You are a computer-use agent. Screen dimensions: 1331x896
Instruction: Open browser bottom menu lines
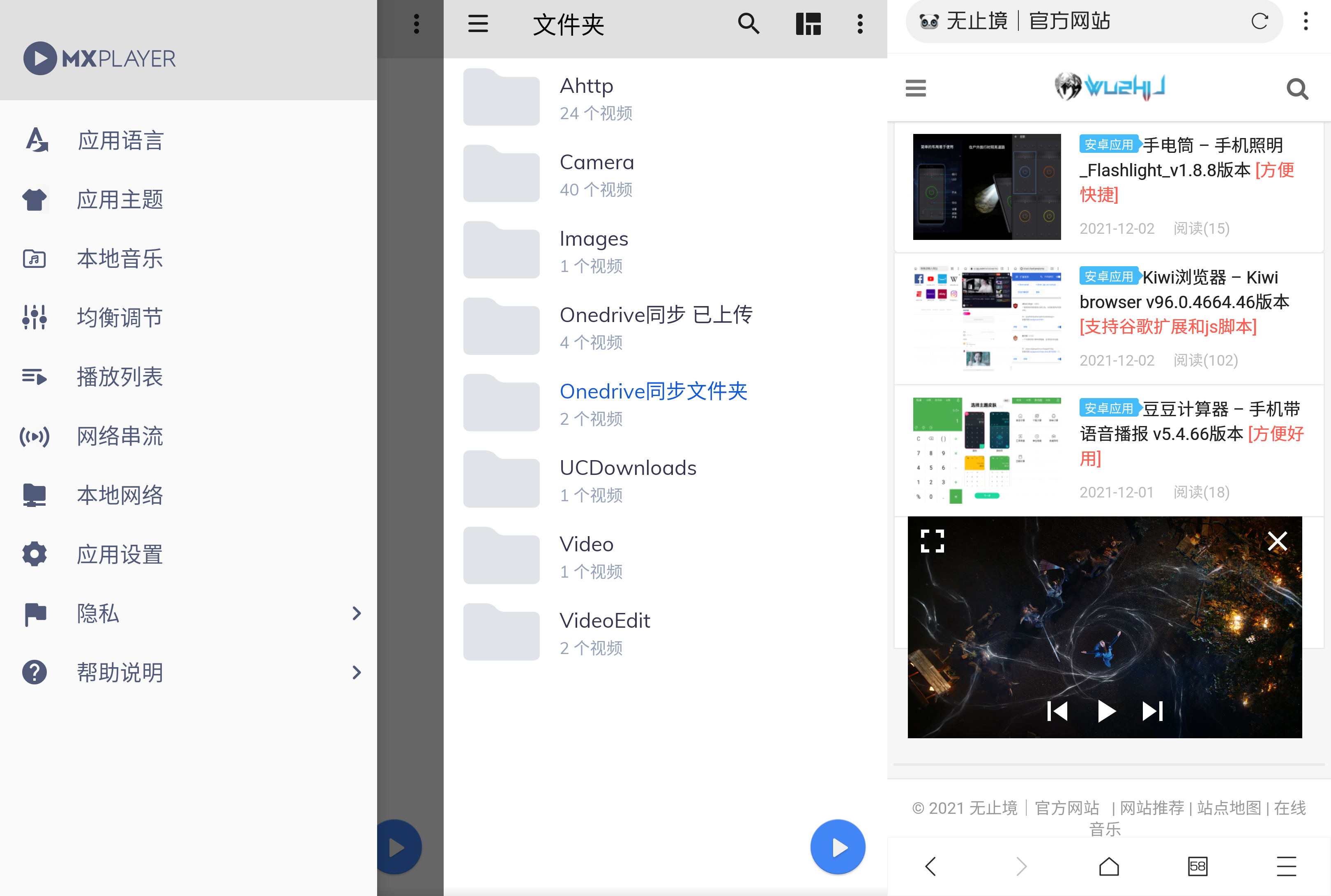click(1287, 866)
